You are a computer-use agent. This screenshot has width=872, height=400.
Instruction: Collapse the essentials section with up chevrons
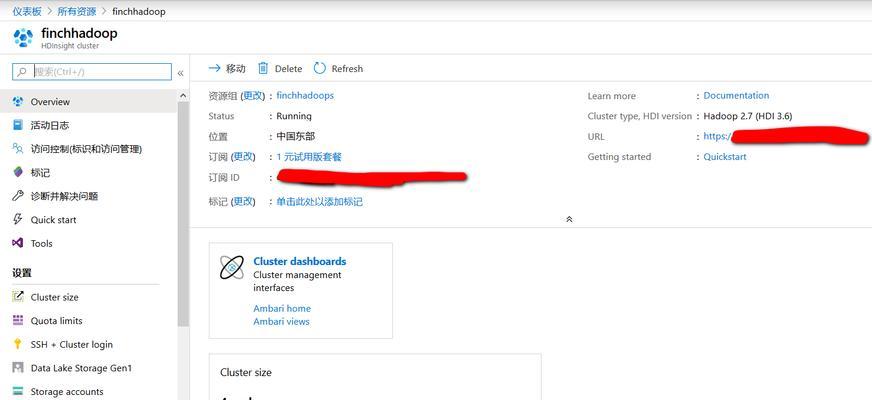point(569,219)
